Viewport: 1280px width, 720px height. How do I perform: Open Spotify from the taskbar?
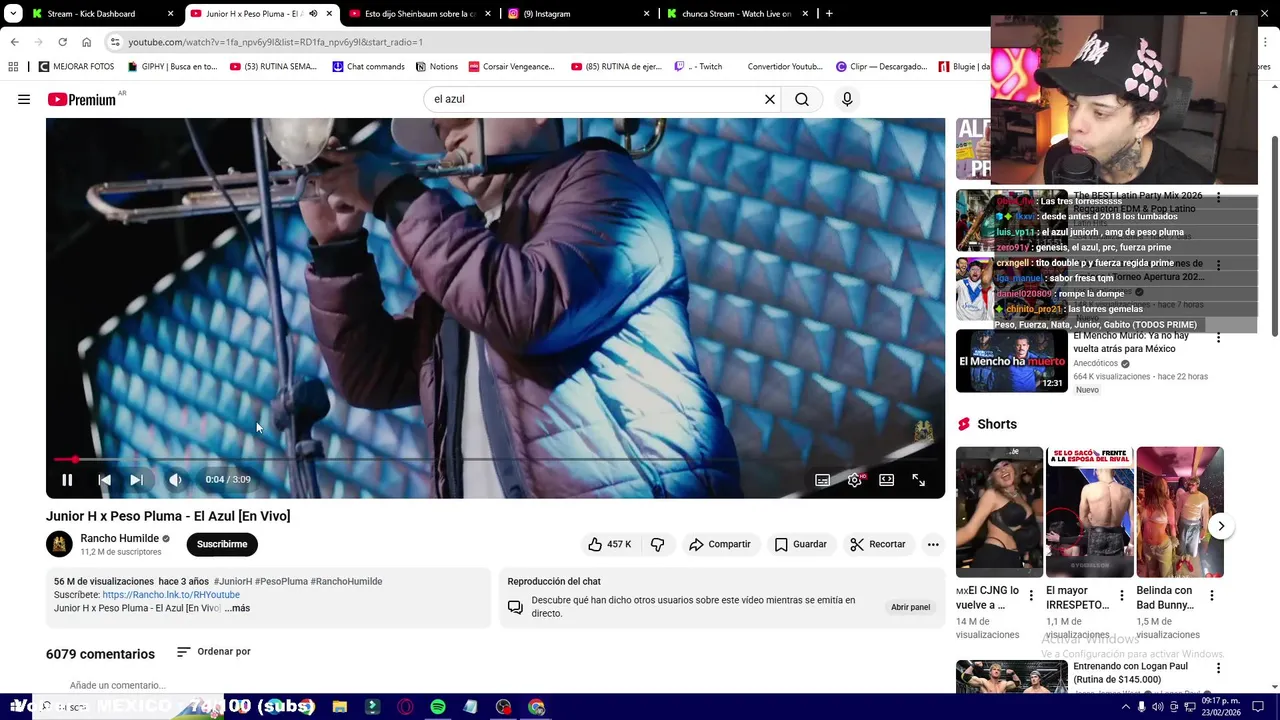point(438,707)
